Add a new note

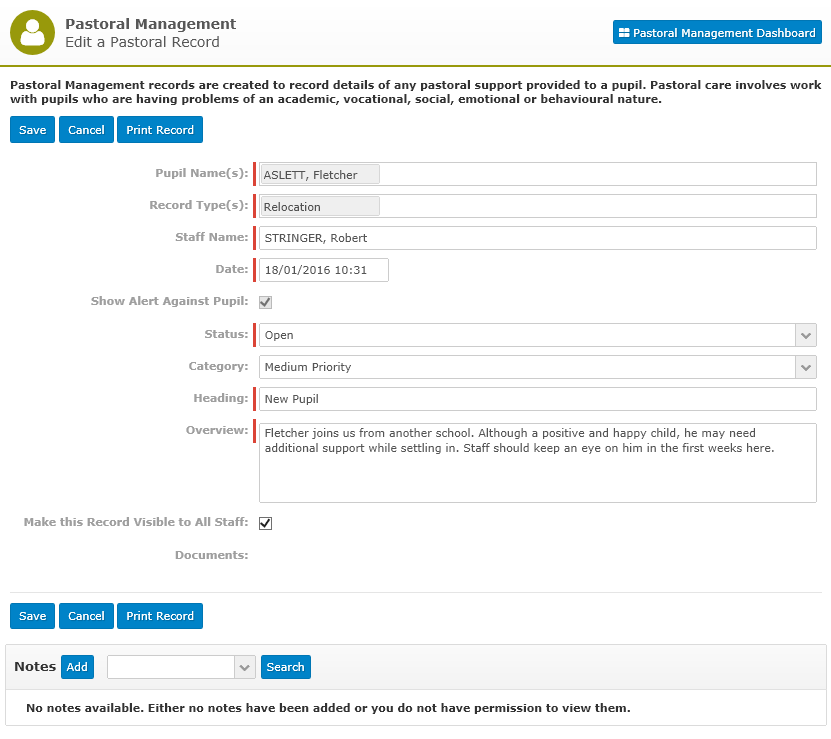click(x=77, y=667)
